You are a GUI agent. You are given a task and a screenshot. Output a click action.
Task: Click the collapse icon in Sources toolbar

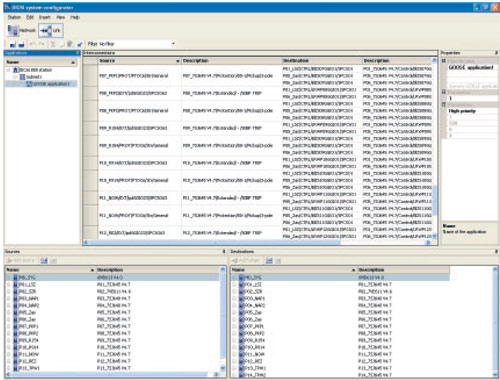click(53, 260)
